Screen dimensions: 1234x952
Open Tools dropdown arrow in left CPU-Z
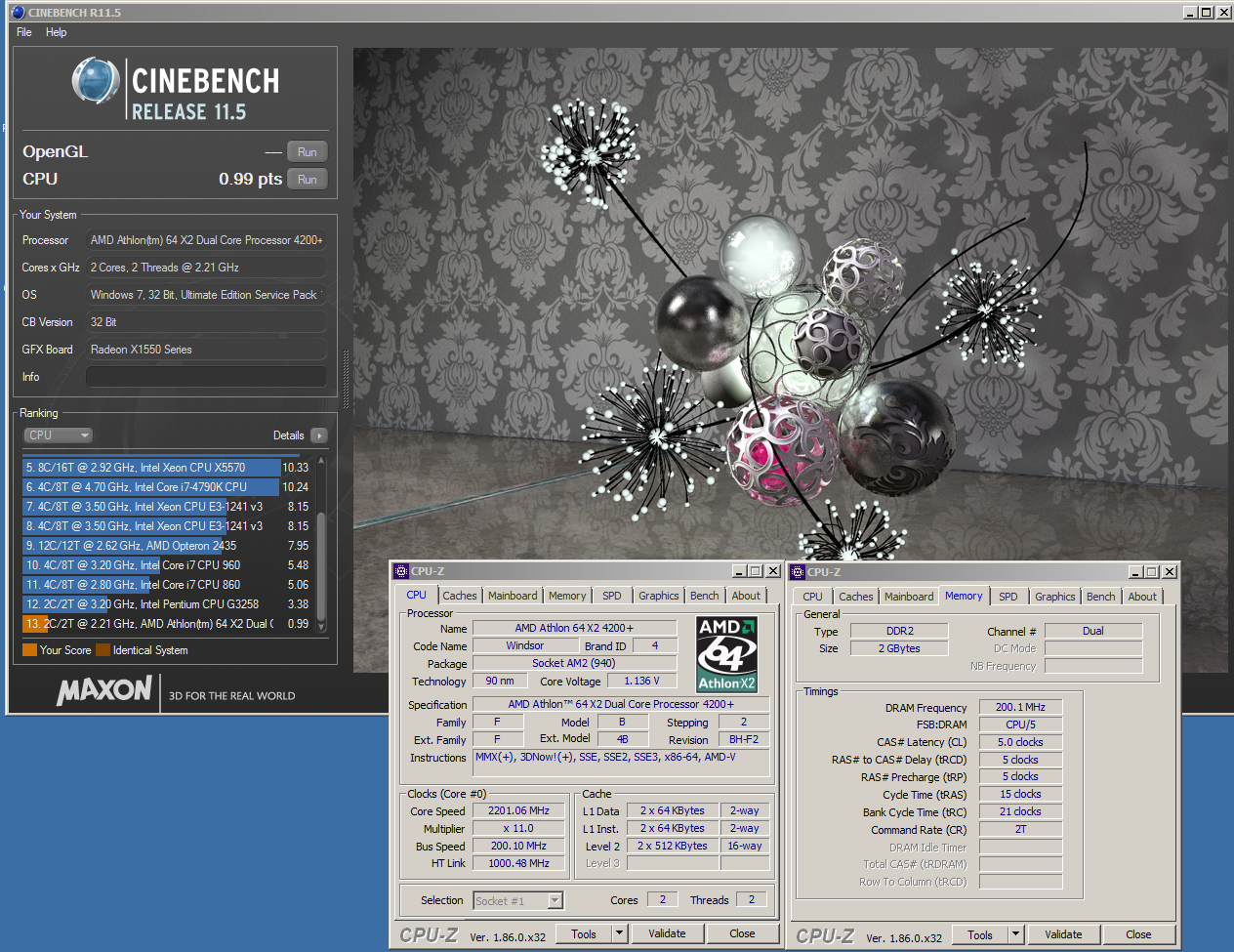[x=619, y=934]
